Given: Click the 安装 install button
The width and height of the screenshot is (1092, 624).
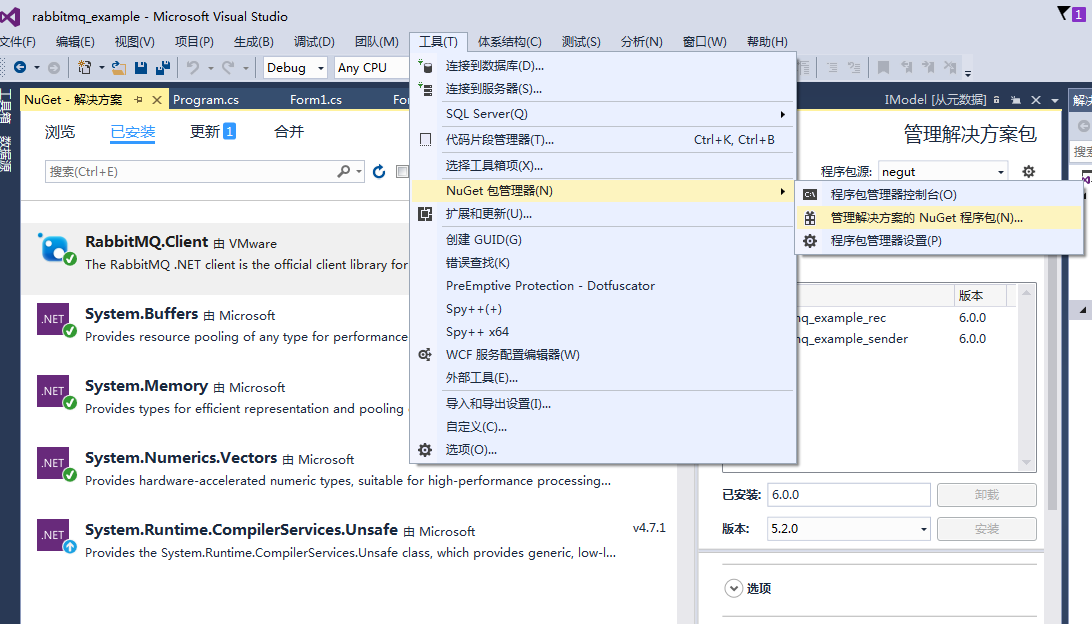Looking at the screenshot, I should point(987,529).
